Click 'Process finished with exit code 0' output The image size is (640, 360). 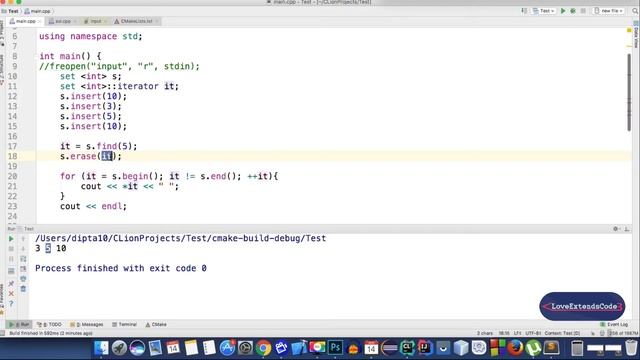point(121,268)
